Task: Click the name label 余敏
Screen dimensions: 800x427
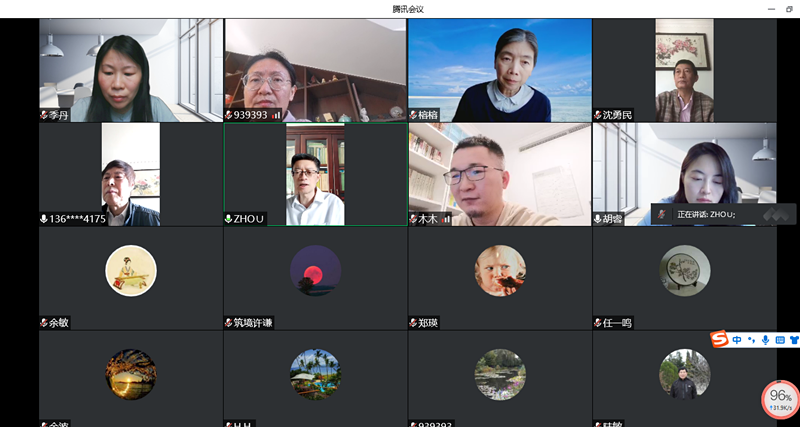Action: coord(59,323)
